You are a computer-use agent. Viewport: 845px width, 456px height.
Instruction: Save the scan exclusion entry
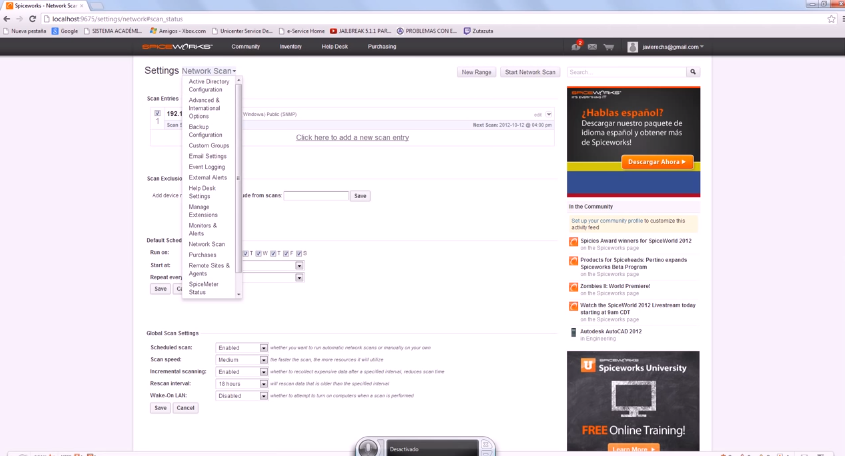coord(361,196)
